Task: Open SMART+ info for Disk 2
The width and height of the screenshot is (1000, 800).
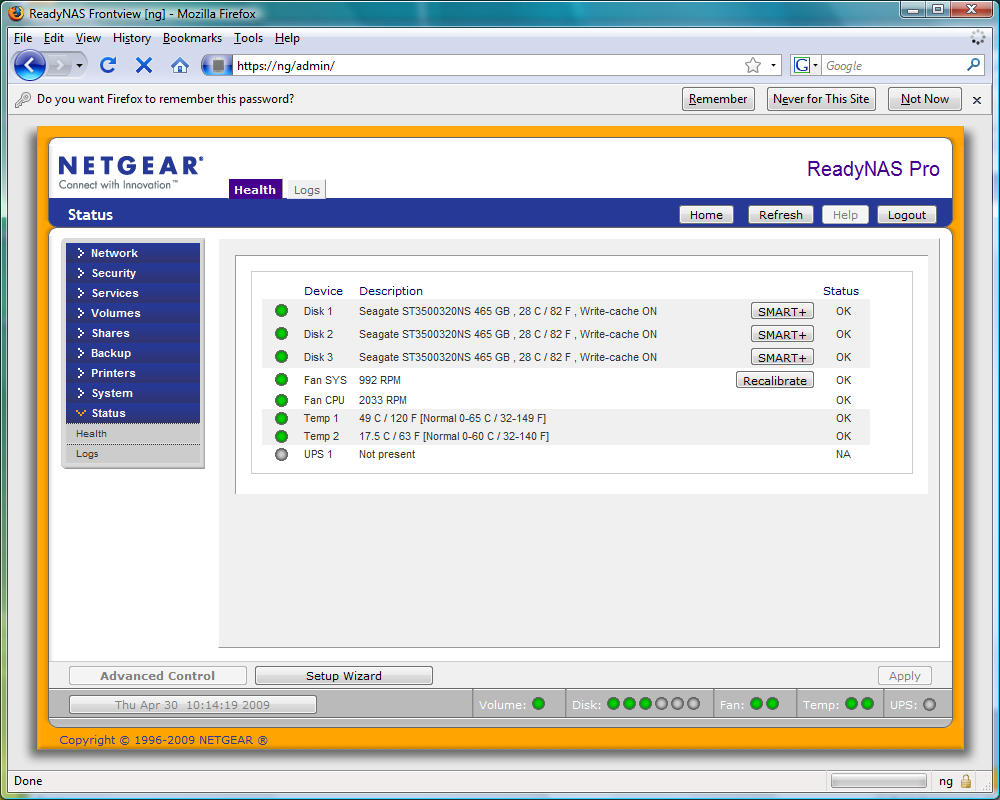Action: [x=782, y=334]
